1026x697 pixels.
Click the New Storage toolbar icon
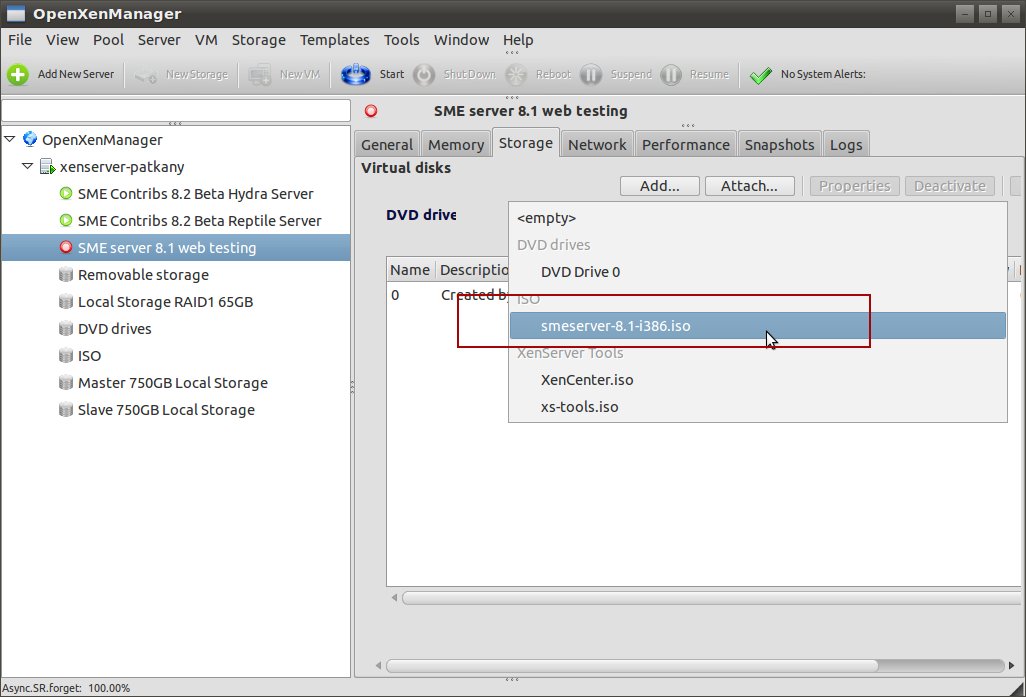pos(145,75)
